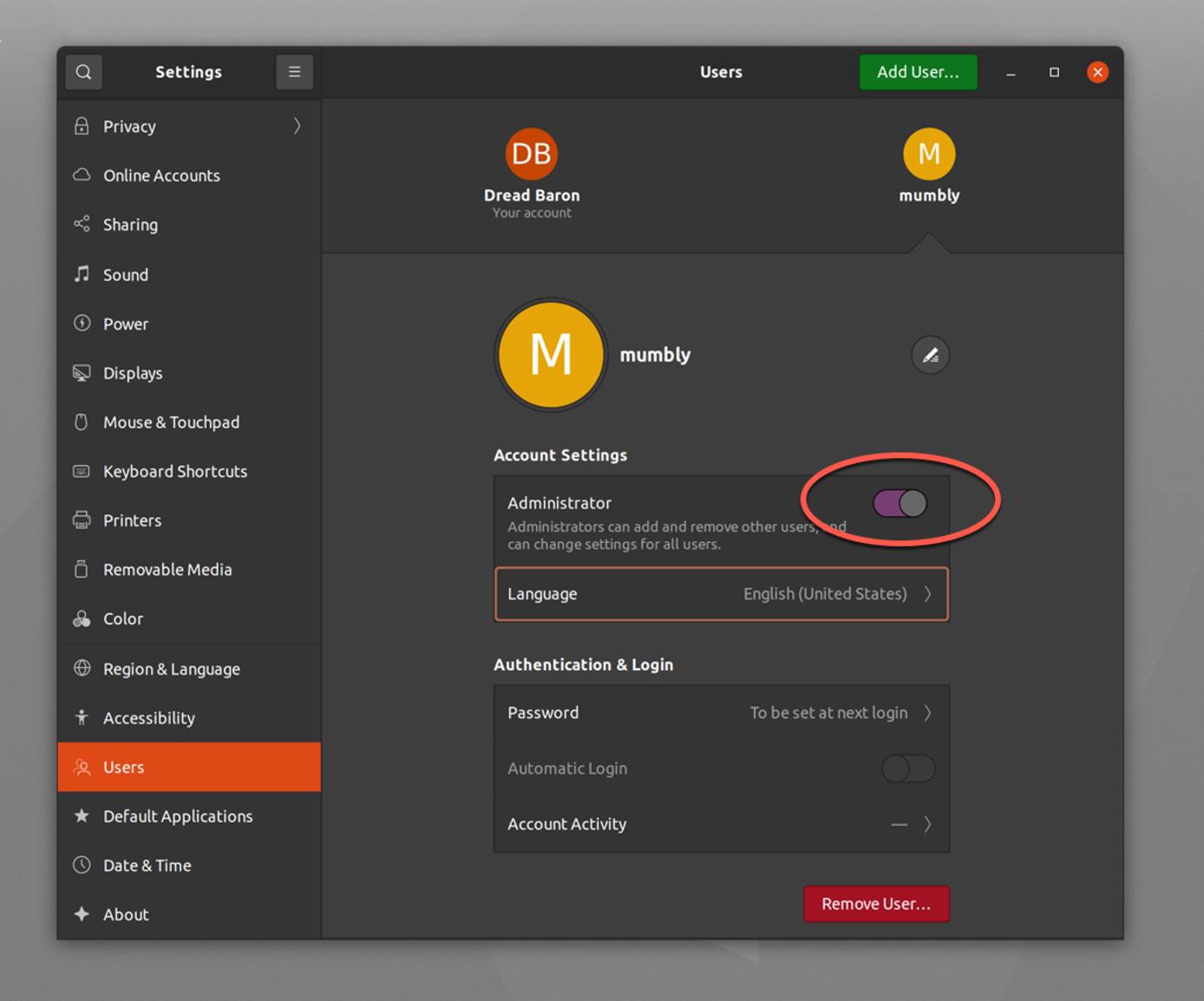Open the Language selection row
This screenshot has width=1204, height=1001.
pos(721,594)
